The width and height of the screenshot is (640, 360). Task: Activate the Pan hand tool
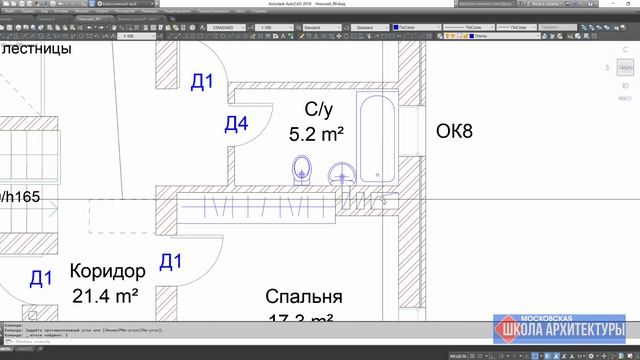click(x=114, y=27)
